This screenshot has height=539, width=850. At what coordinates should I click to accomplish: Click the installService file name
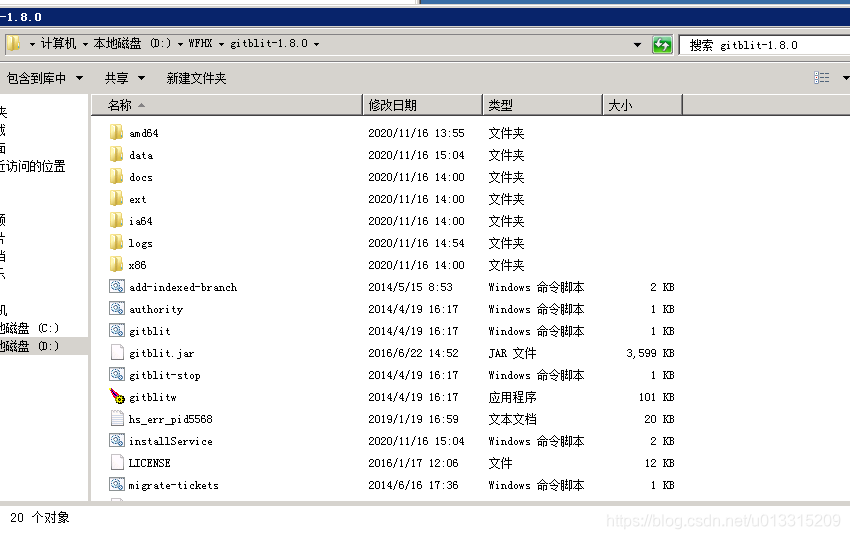point(171,441)
